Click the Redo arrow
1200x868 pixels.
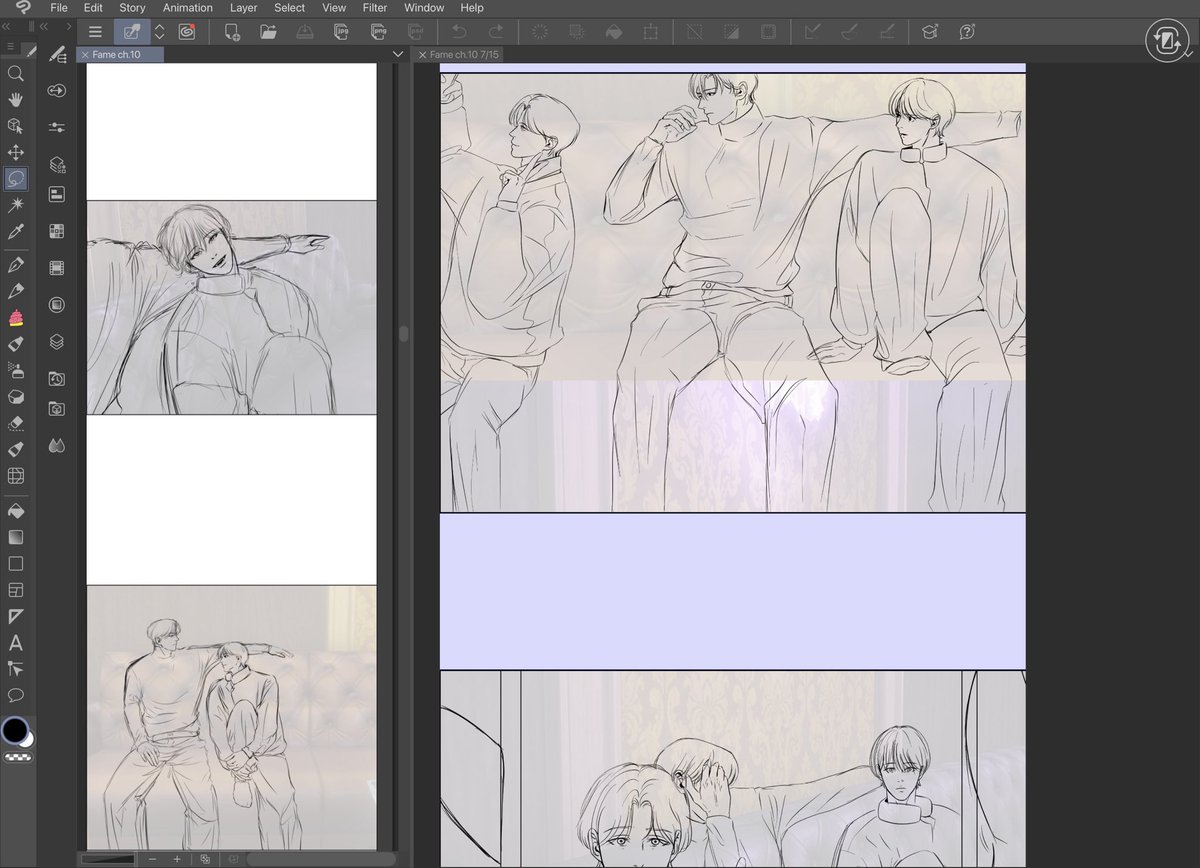[495, 32]
